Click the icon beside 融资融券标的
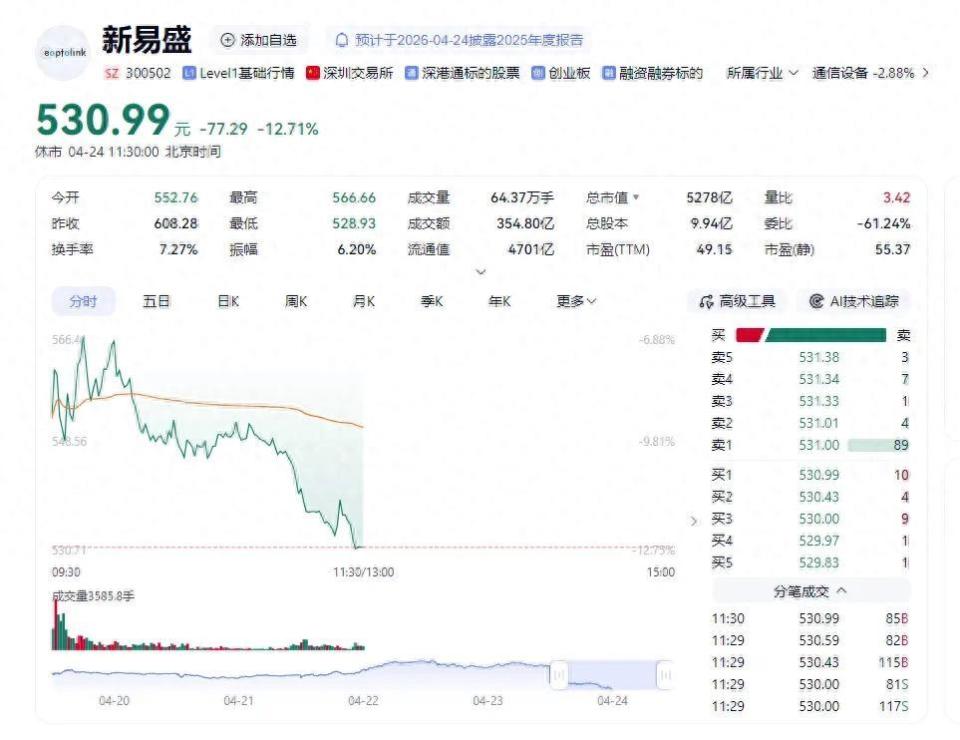This screenshot has width=960, height=740. click(x=609, y=73)
